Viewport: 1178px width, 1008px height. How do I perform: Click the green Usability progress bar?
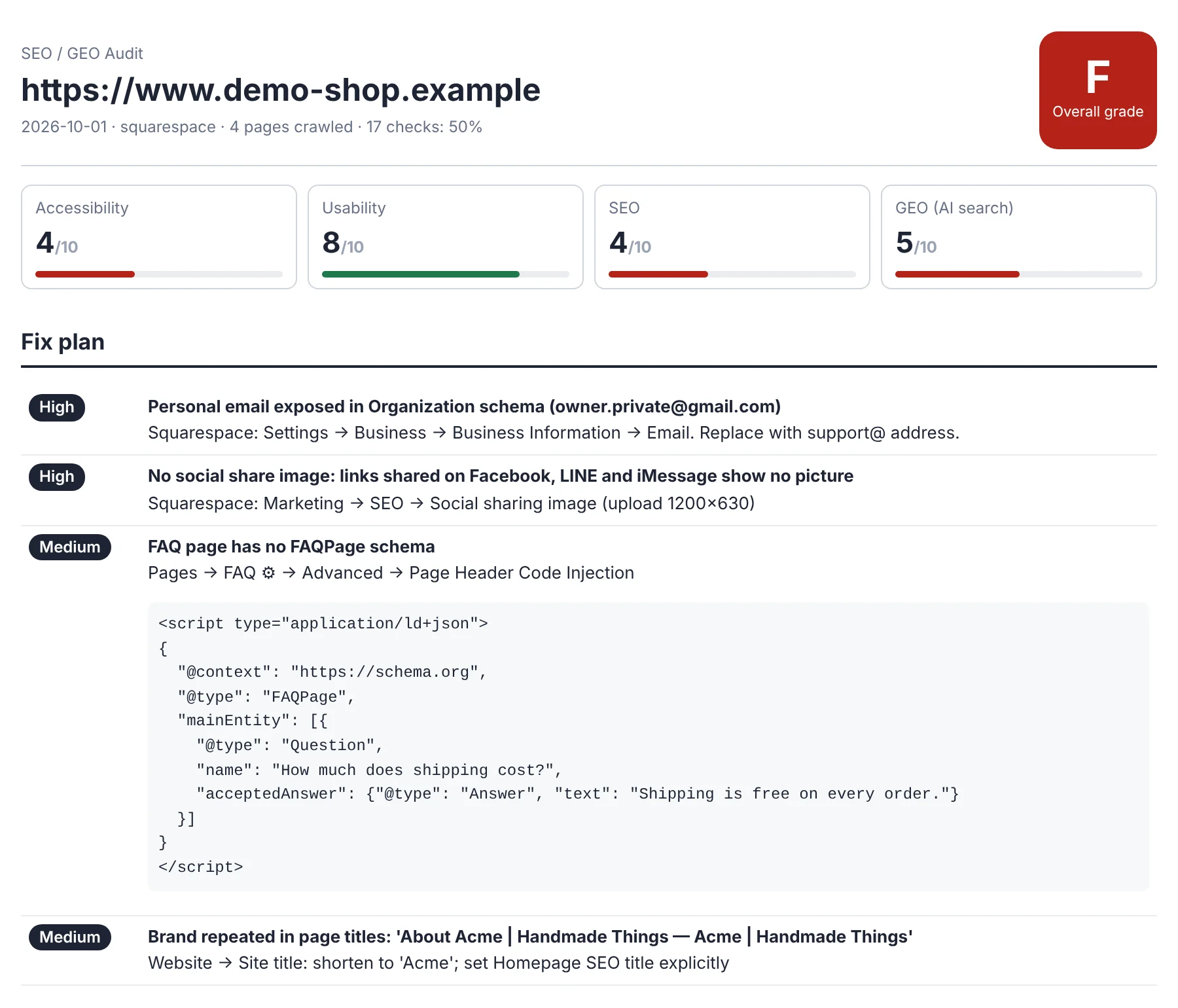[x=421, y=274]
